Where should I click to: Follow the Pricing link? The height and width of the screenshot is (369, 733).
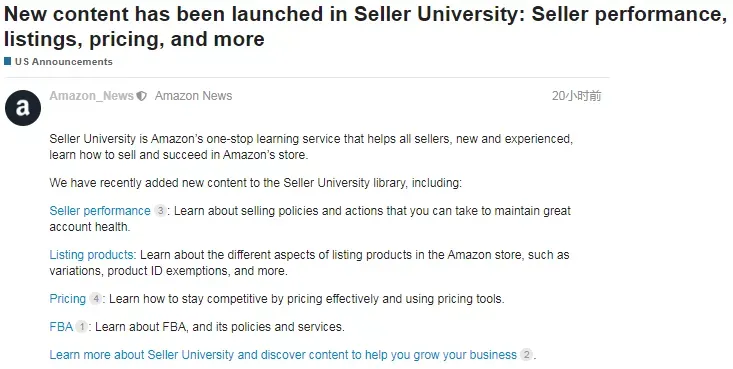click(68, 299)
